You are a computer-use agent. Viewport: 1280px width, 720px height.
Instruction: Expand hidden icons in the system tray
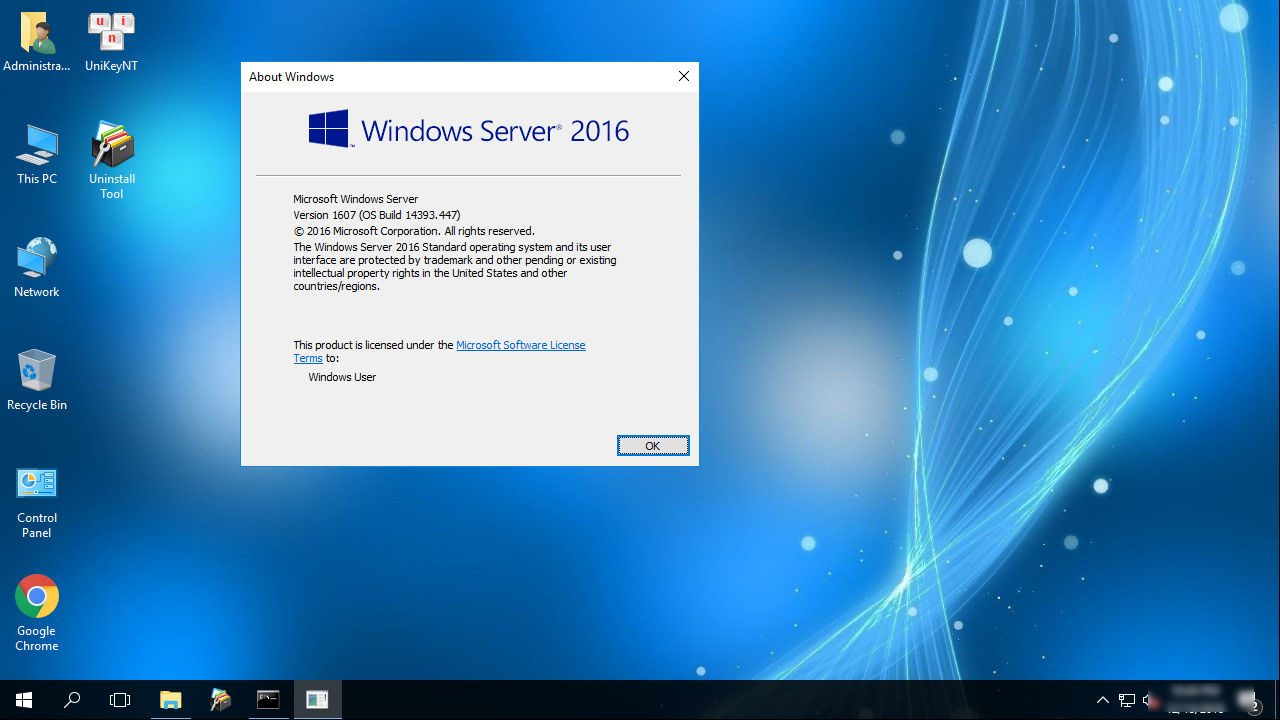(1102, 699)
